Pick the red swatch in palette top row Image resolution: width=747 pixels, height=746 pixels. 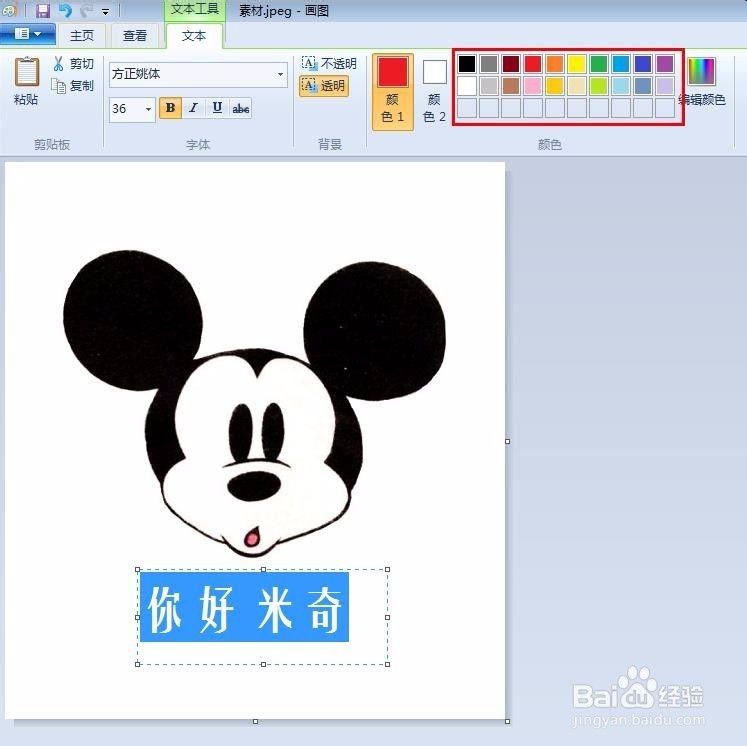point(533,63)
